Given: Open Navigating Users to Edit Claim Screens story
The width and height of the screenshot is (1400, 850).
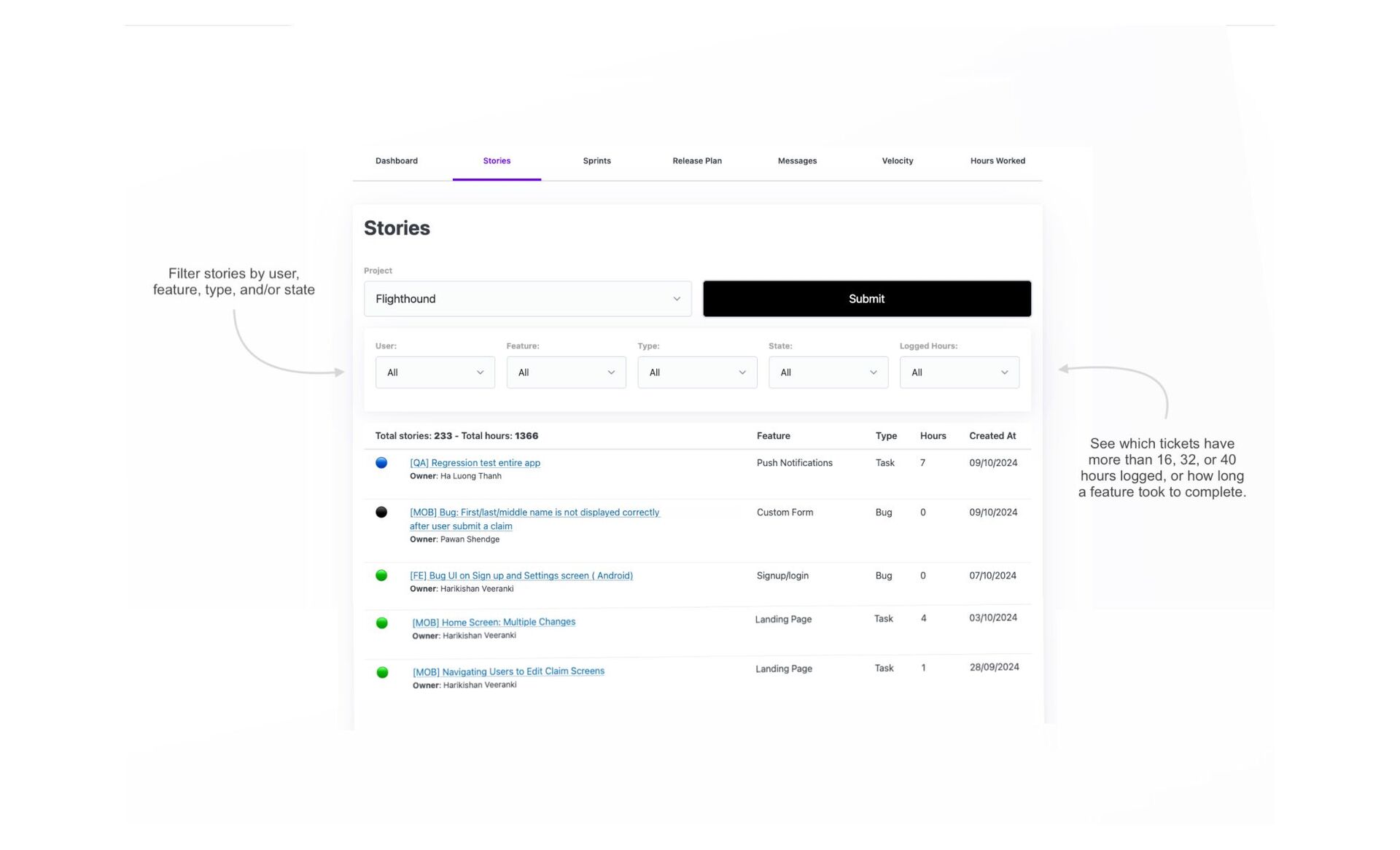Looking at the screenshot, I should pos(508,671).
